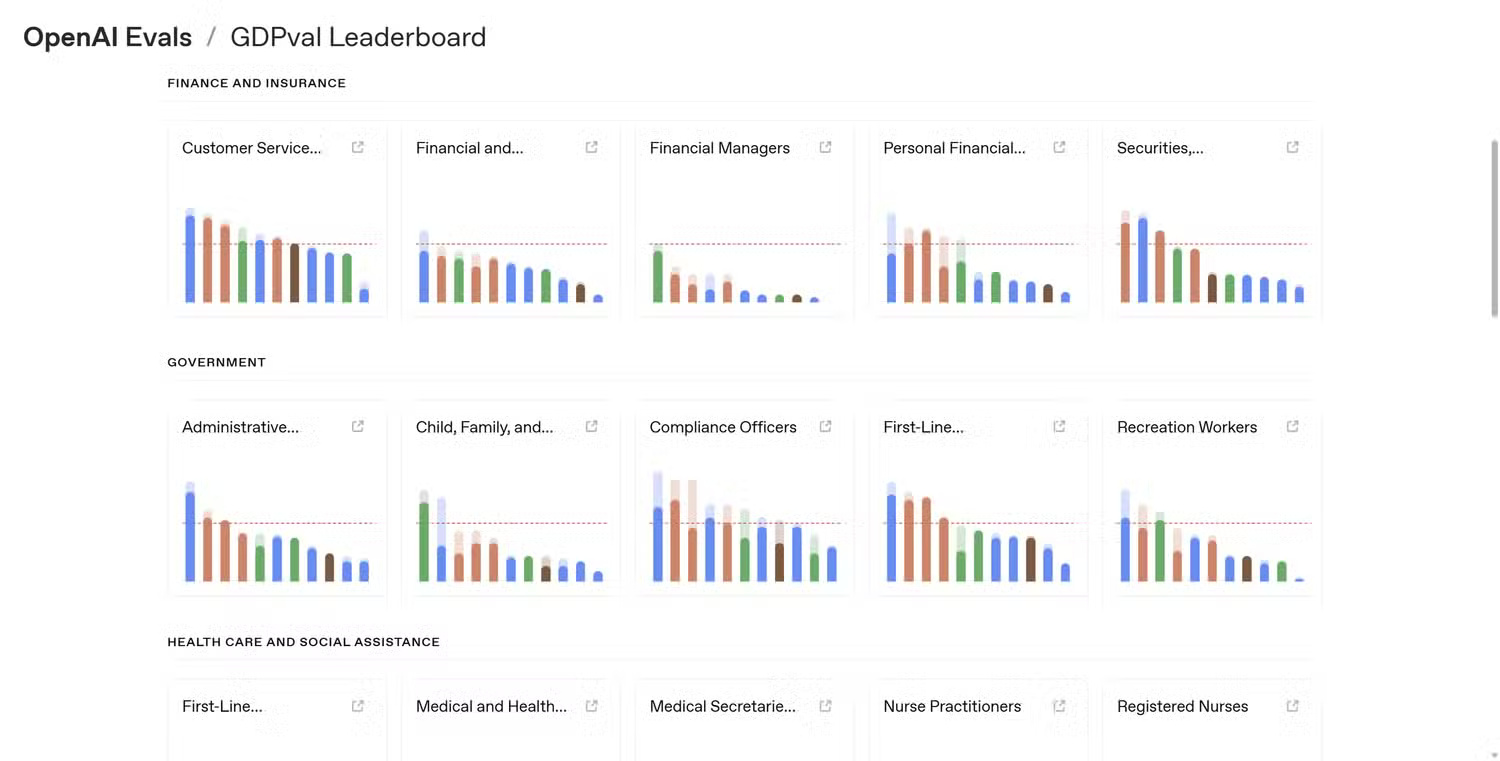Click the GDPval Leaderboard breadcrumb link

tap(357, 37)
